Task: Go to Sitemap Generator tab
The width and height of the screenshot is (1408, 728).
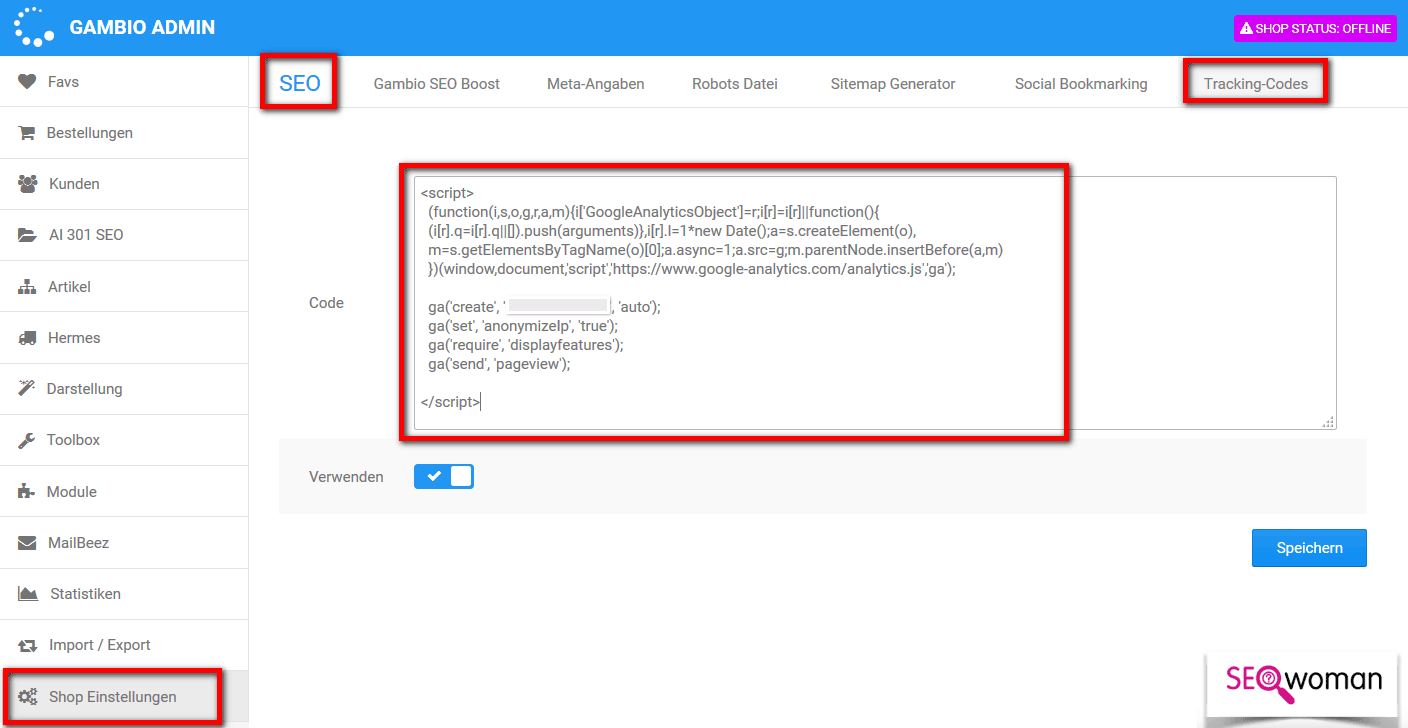Action: (x=893, y=84)
